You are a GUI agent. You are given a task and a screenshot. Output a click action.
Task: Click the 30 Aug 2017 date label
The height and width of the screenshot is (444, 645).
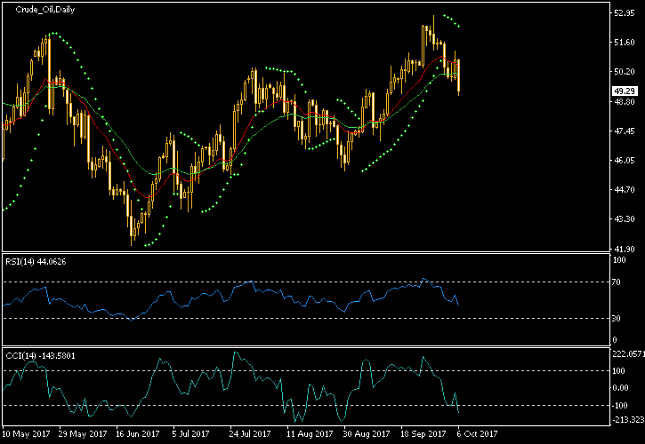(366, 434)
